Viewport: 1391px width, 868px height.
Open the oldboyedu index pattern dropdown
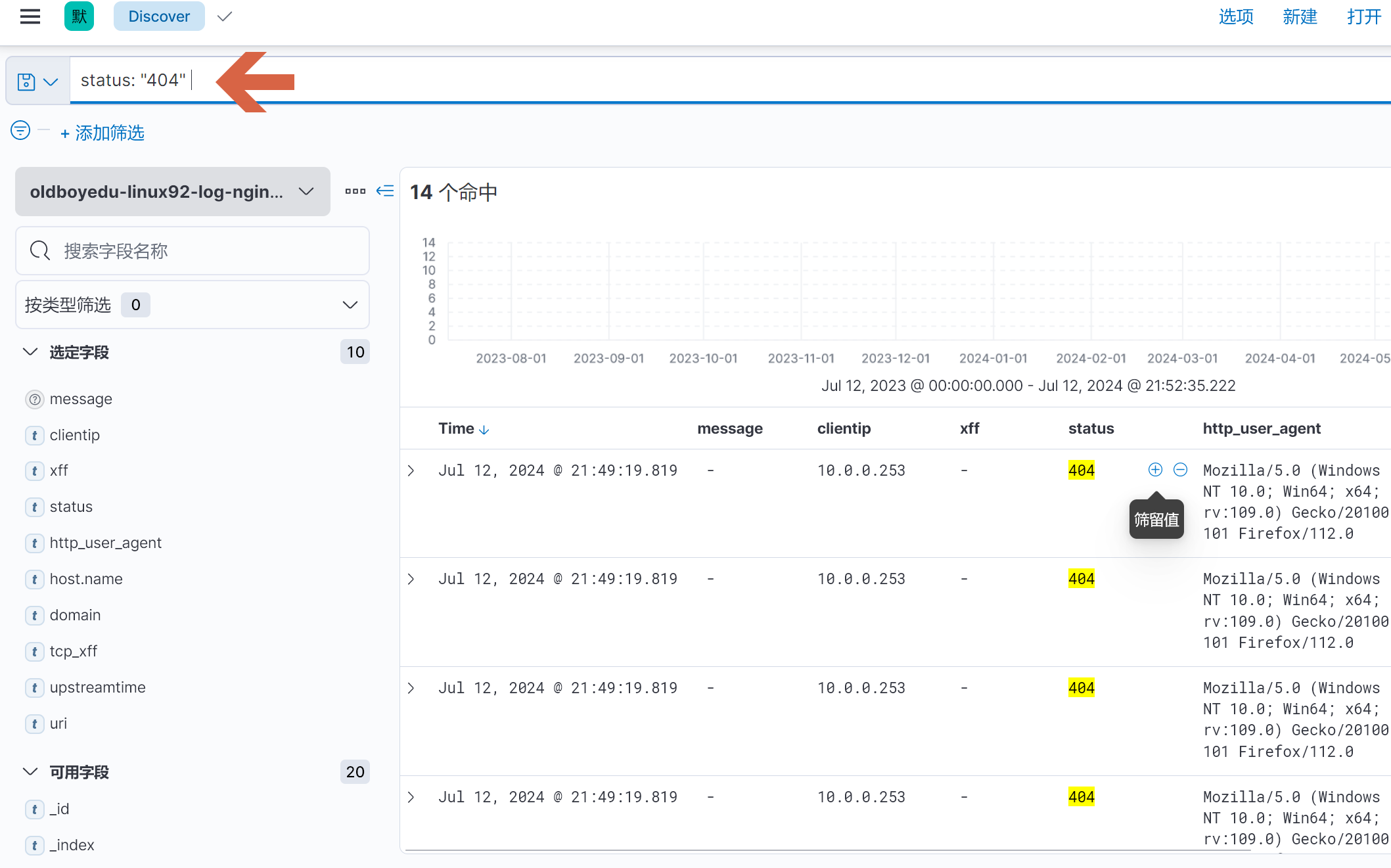(x=172, y=192)
